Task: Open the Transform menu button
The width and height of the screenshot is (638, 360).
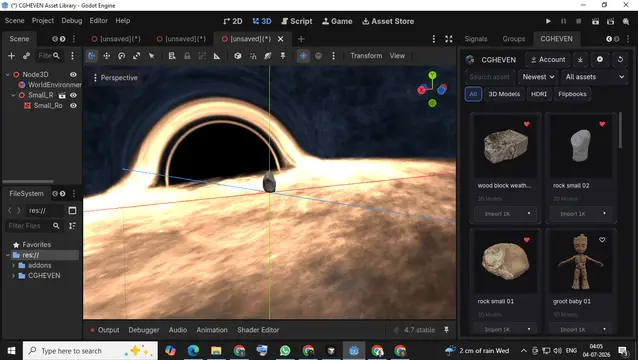Action: (366, 56)
